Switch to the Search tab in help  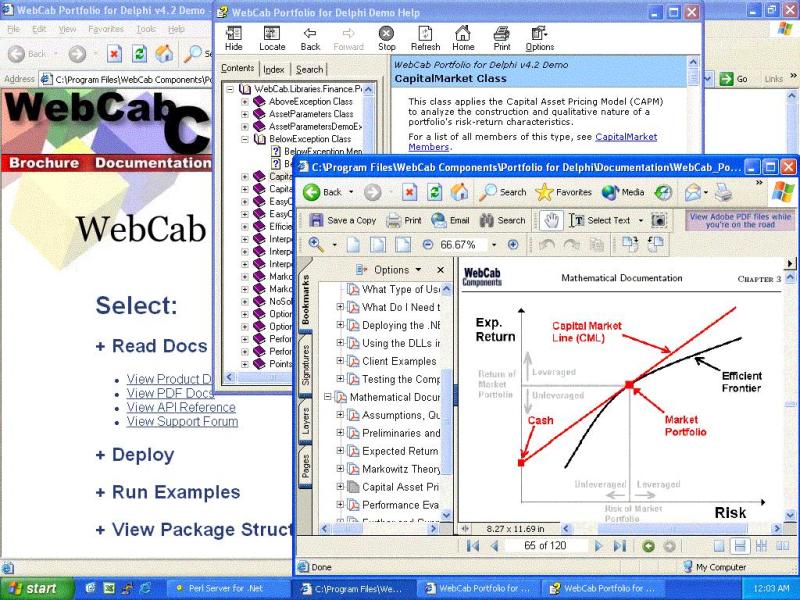tap(309, 69)
